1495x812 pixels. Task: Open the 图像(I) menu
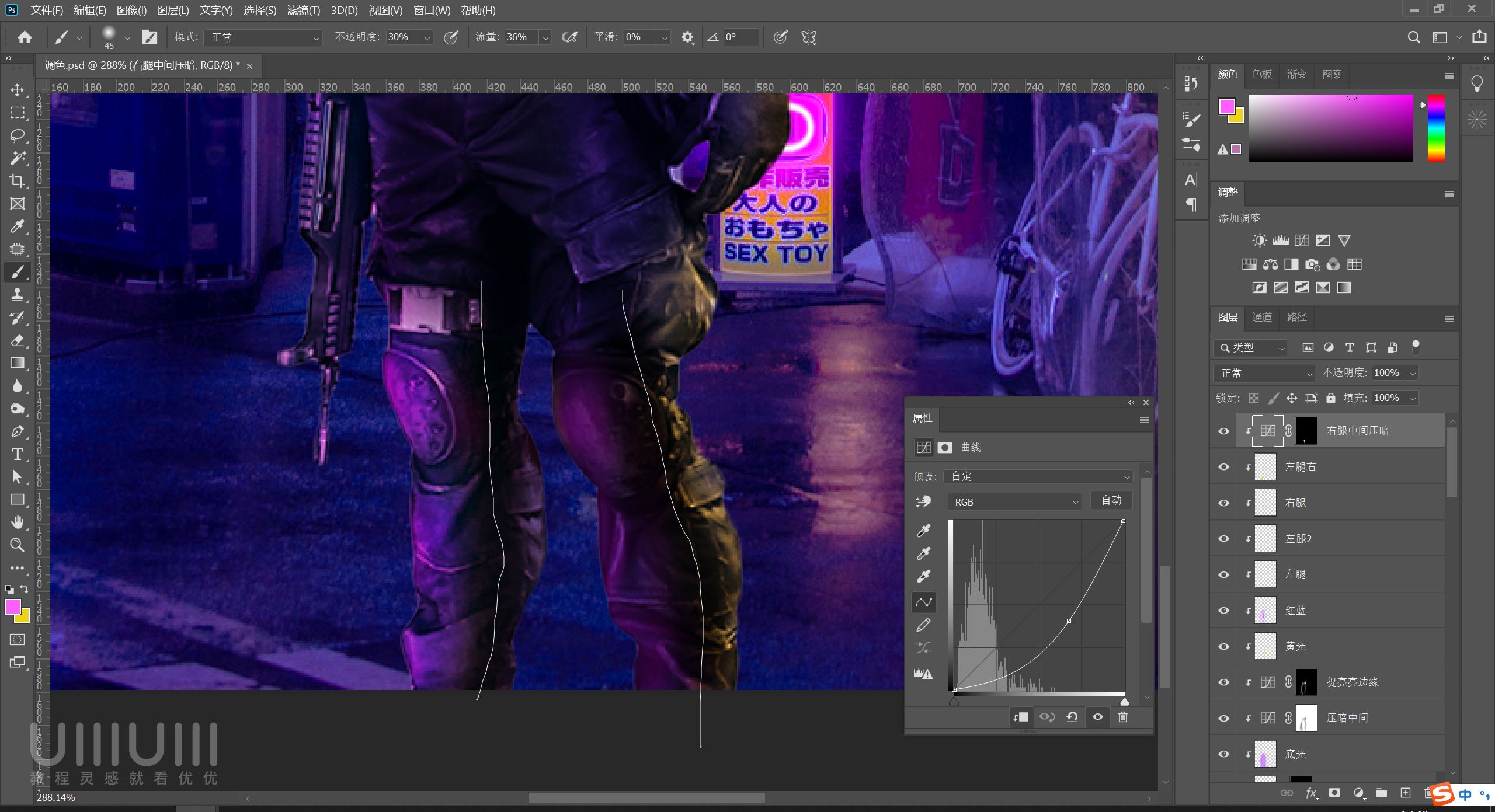click(x=131, y=10)
